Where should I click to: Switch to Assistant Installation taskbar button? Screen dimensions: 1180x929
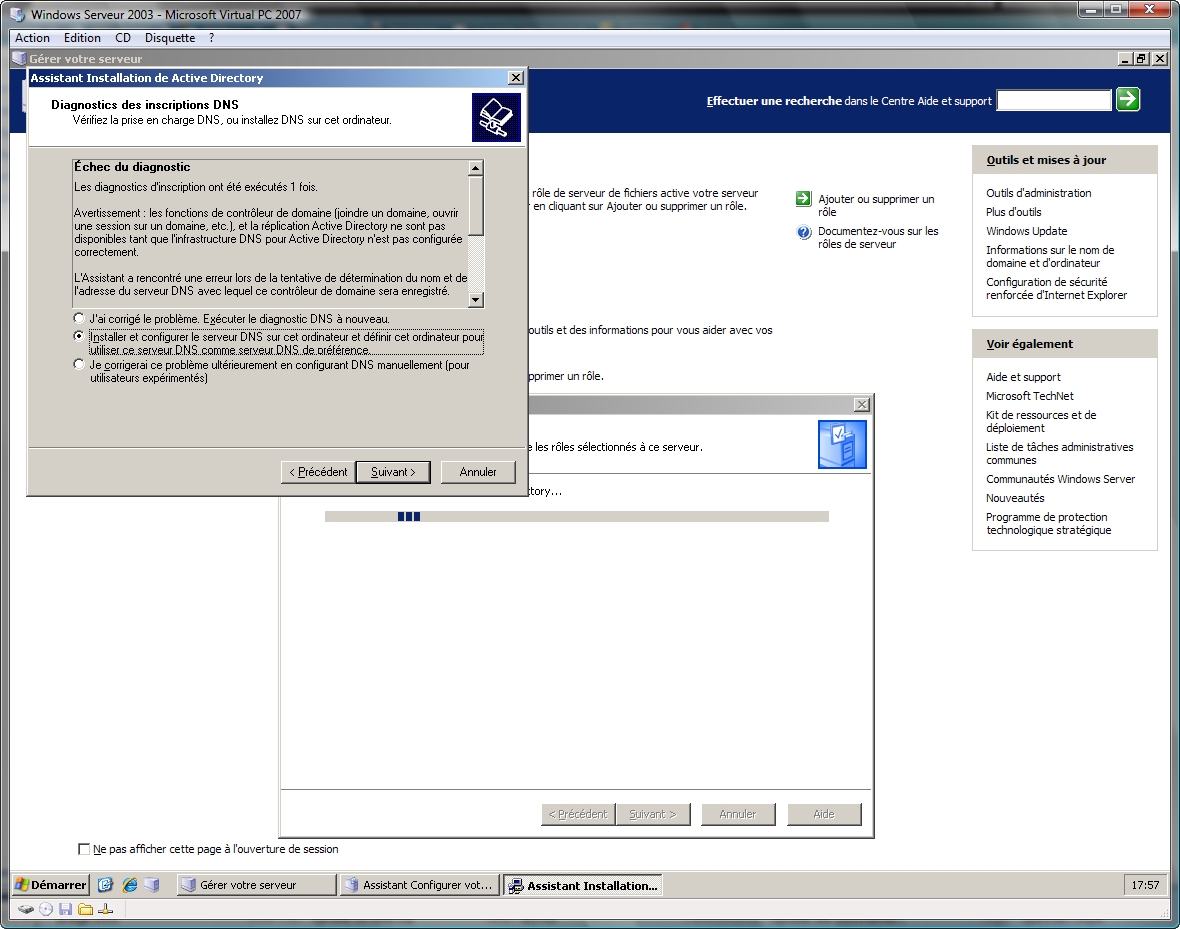point(583,885)
